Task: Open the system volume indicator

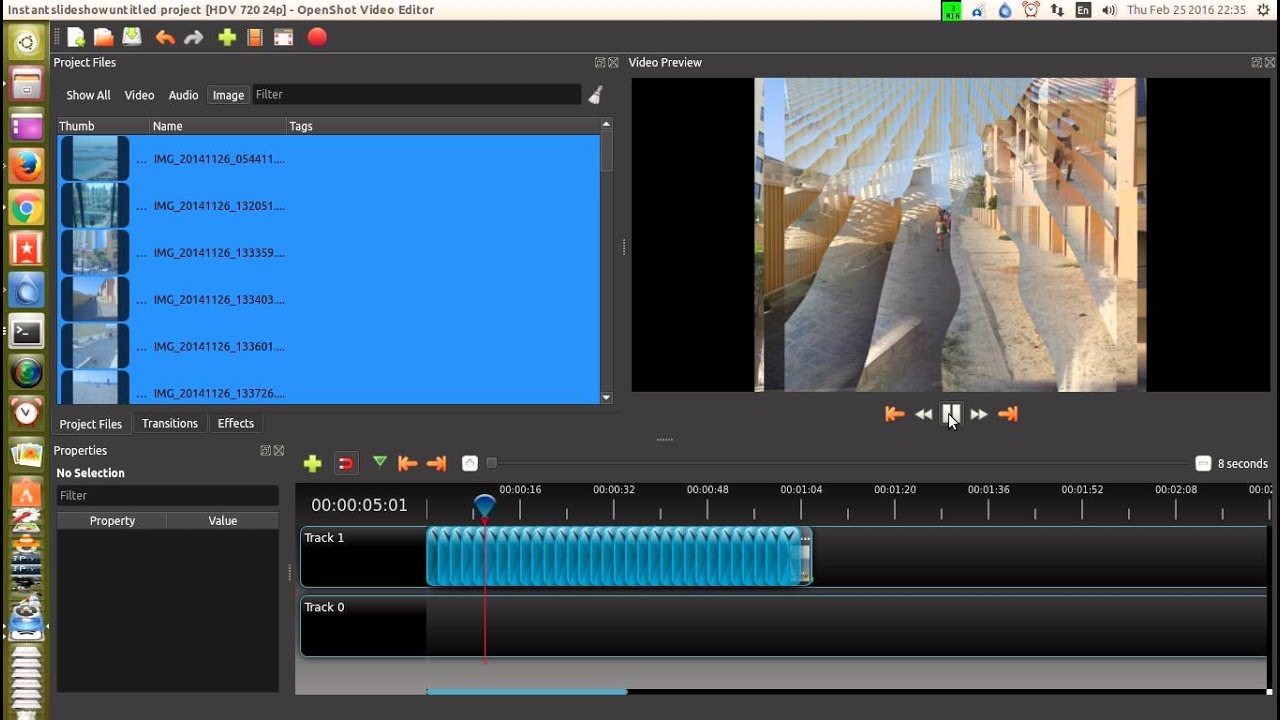Action: click(1109, 10)
